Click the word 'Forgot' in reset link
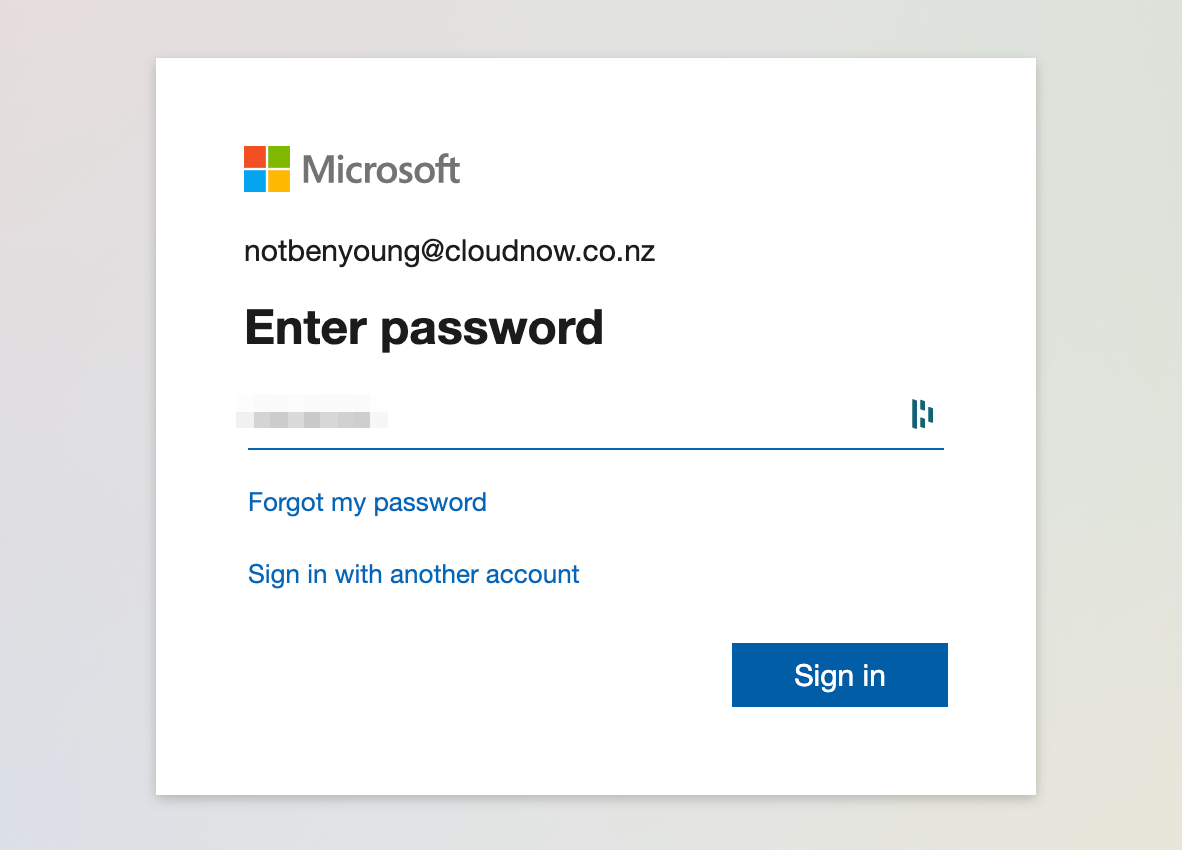The width and height of the screenshot is (1182, 850). point(286,503)
